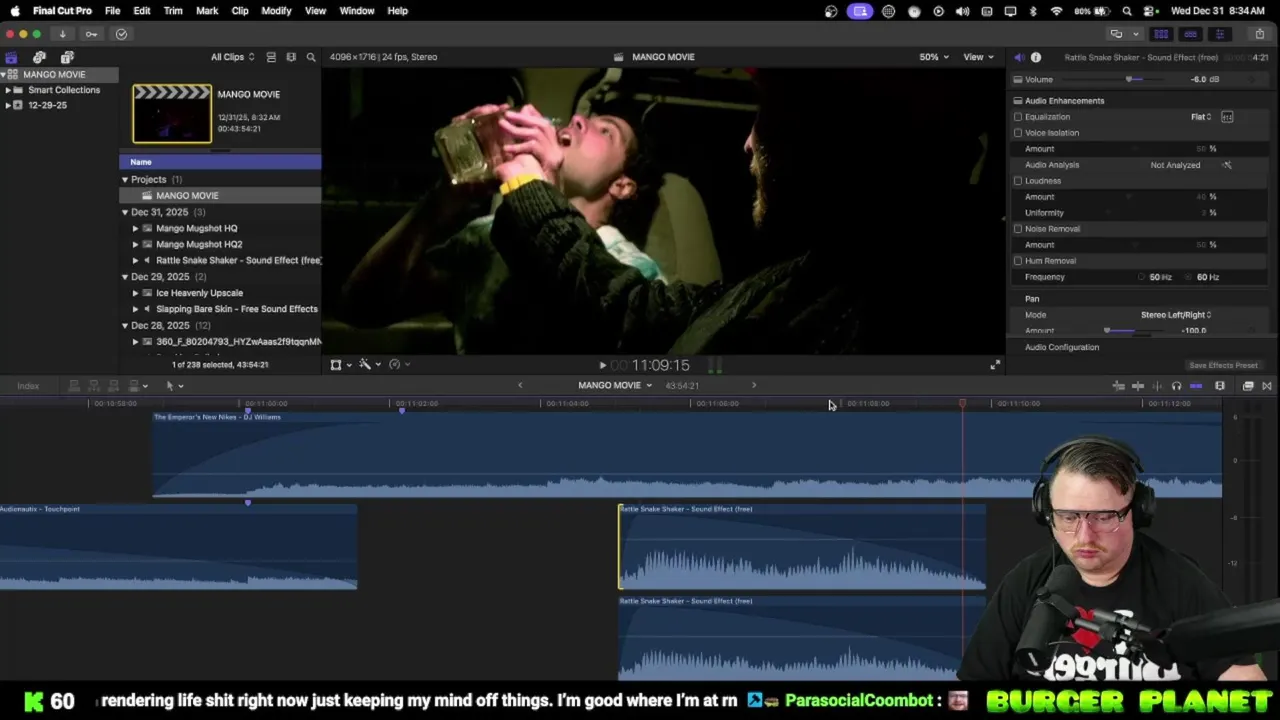Click the browser search magnifier
The image size is (1280, 720).
pyautogui.click(x=311, y=57)
